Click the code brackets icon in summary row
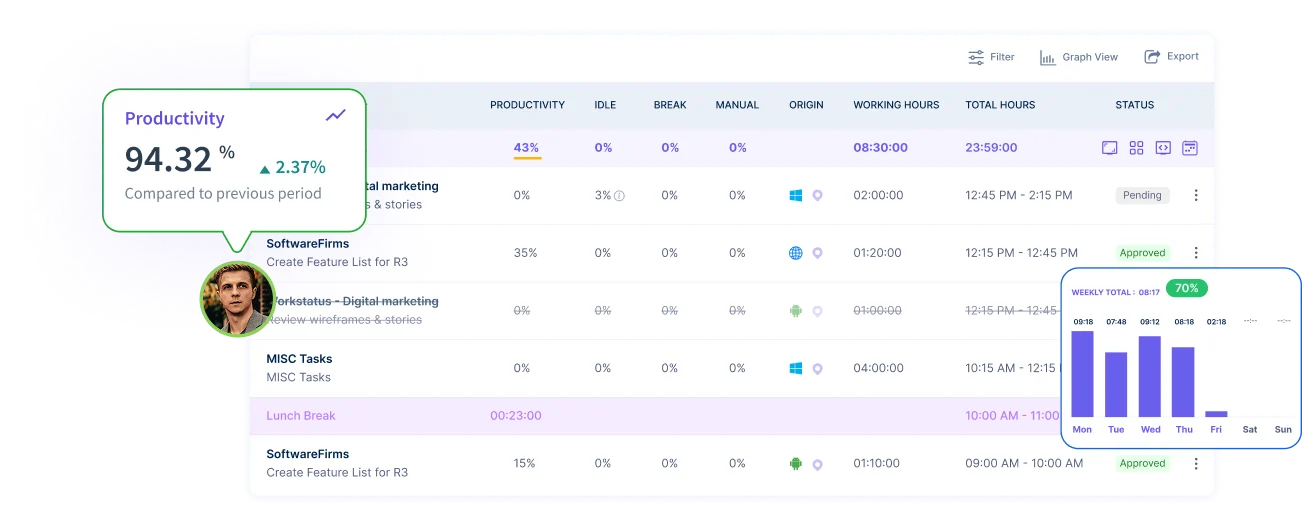The height and width of the screenshot is (507, 1303). pos(1163,148)
